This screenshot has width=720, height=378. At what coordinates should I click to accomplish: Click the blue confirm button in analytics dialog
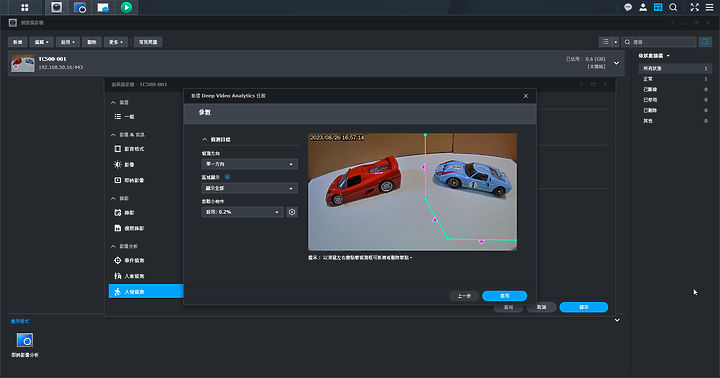pos(504,296)
